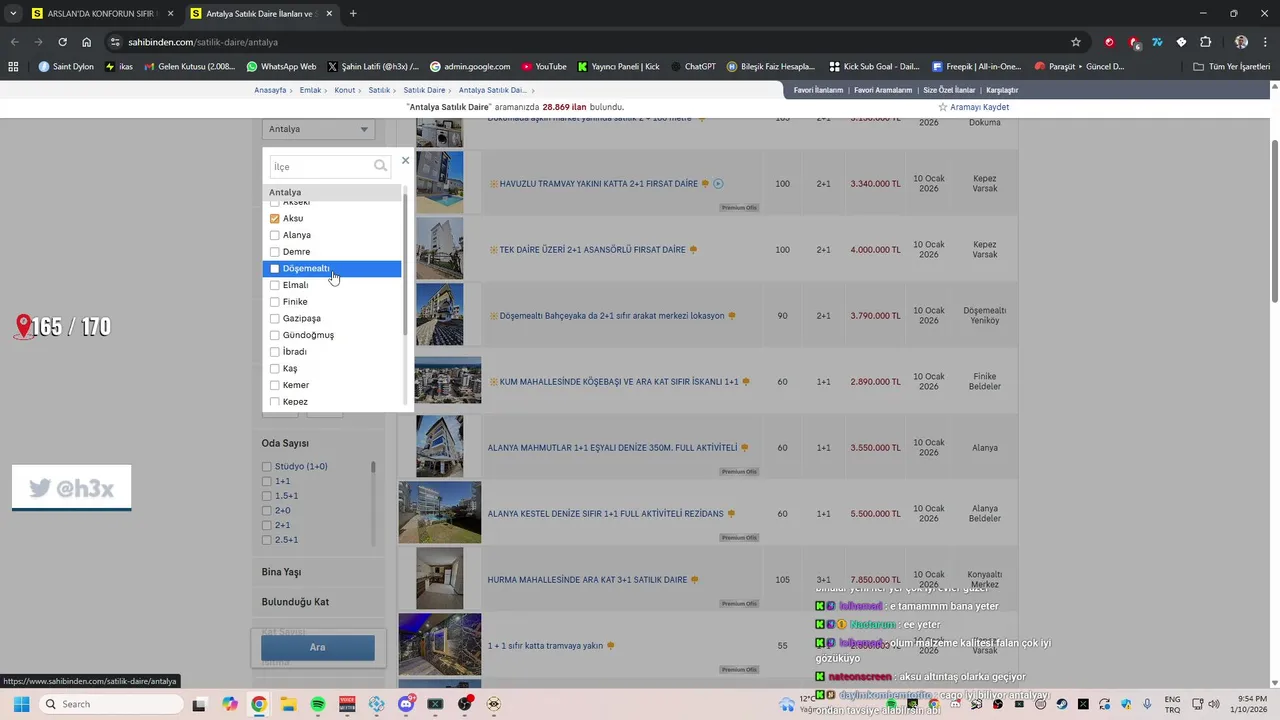Viewport: 1280px width, 720px height.
Task: Open Spotify from the taskbar
Action: coord(318,704)
